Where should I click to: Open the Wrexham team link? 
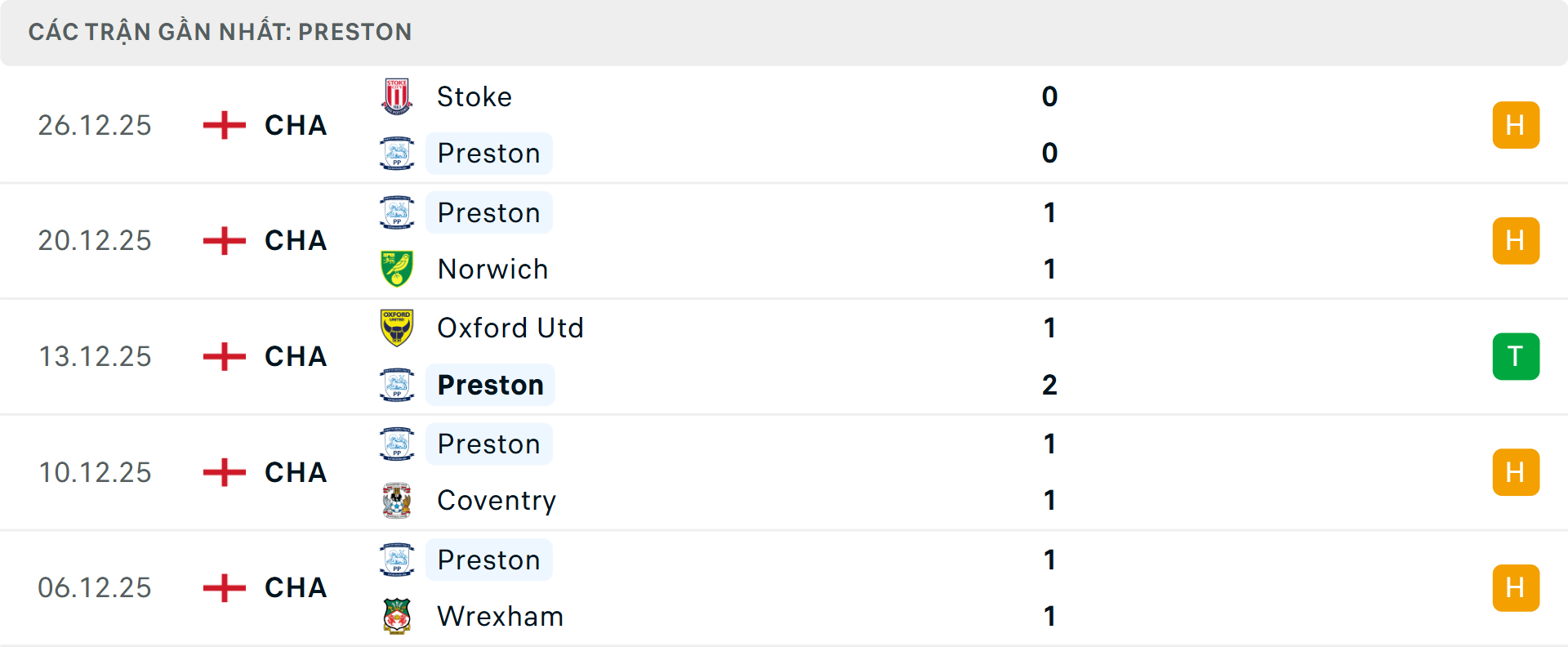tap(500, 616)
